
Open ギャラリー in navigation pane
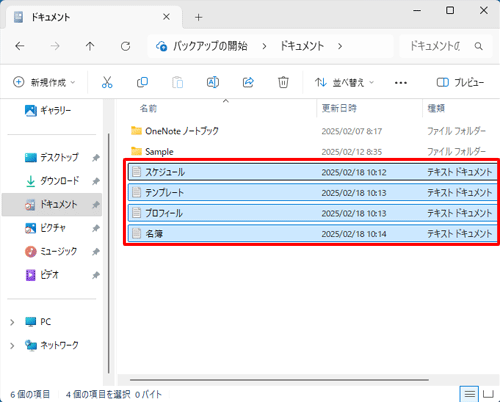point(48,110)
